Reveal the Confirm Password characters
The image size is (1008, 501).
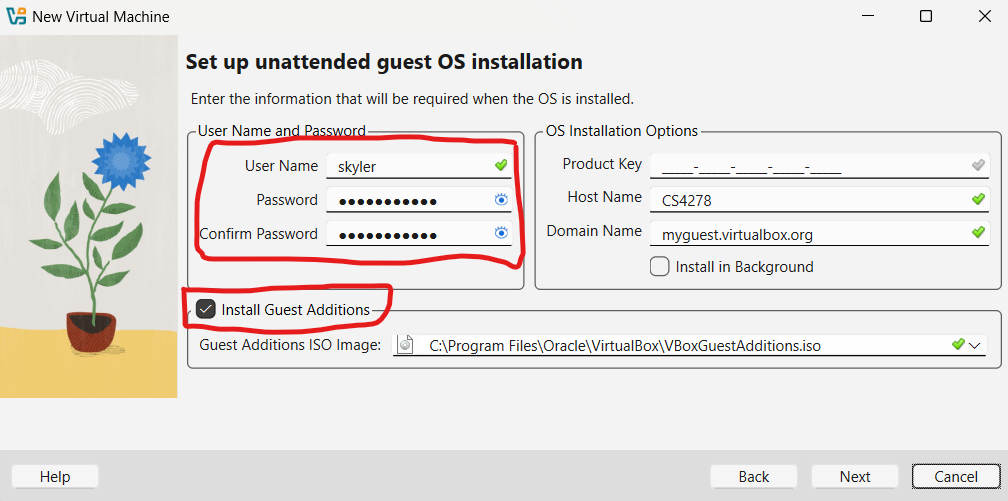(x=502, y=233)
